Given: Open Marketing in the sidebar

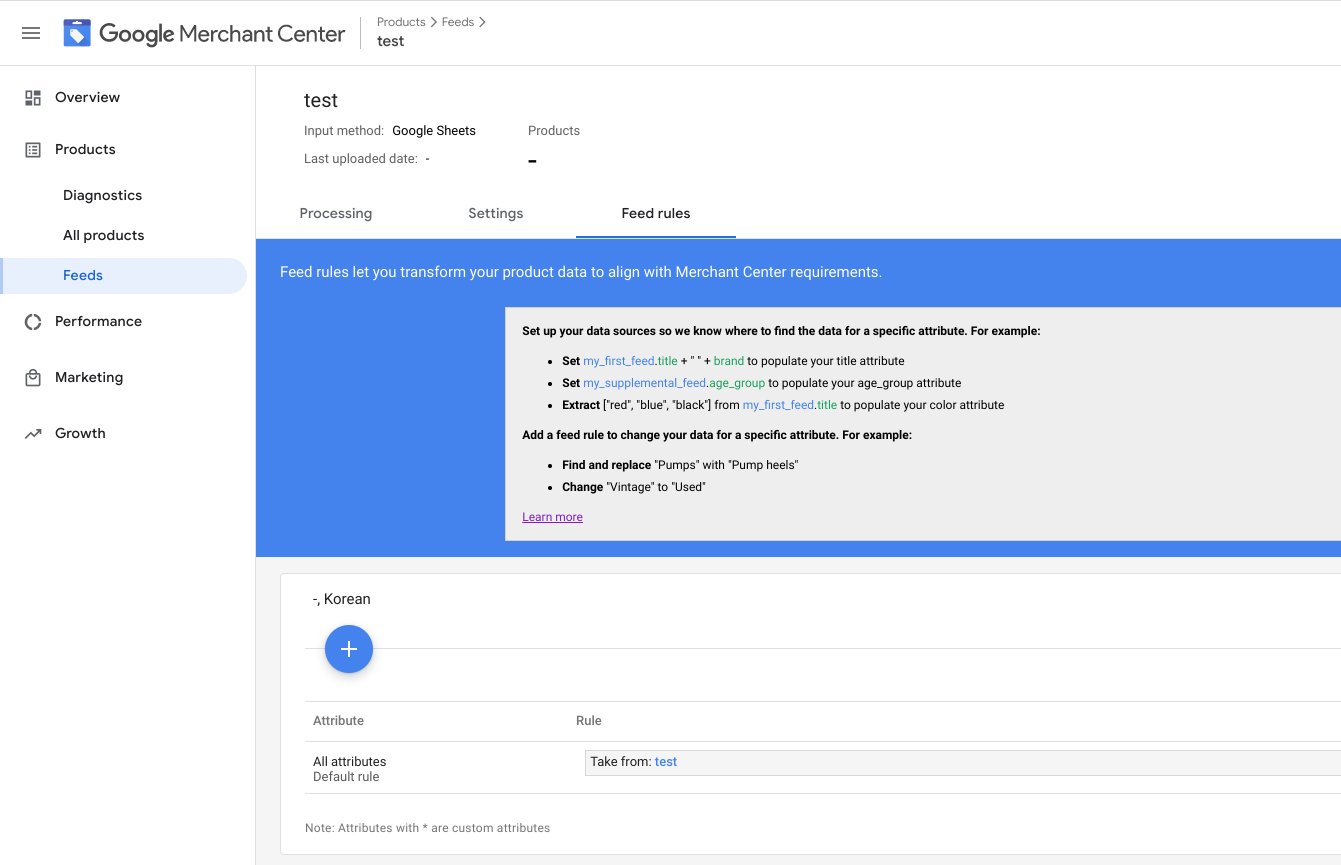Looking at the screenshot, I should pyautogui.click(x=89, y=377).
